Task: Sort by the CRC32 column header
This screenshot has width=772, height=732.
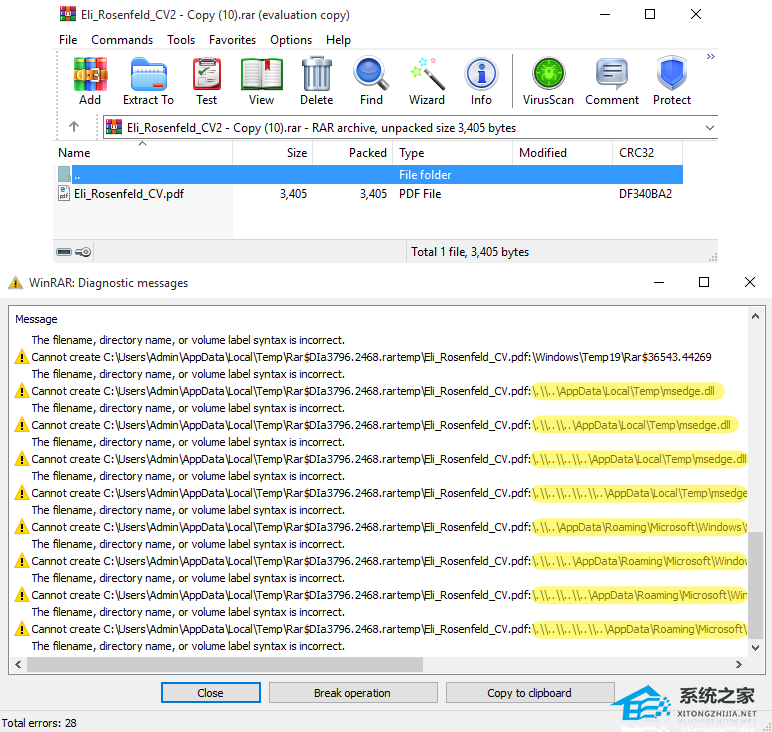Action: pos(647,153)
